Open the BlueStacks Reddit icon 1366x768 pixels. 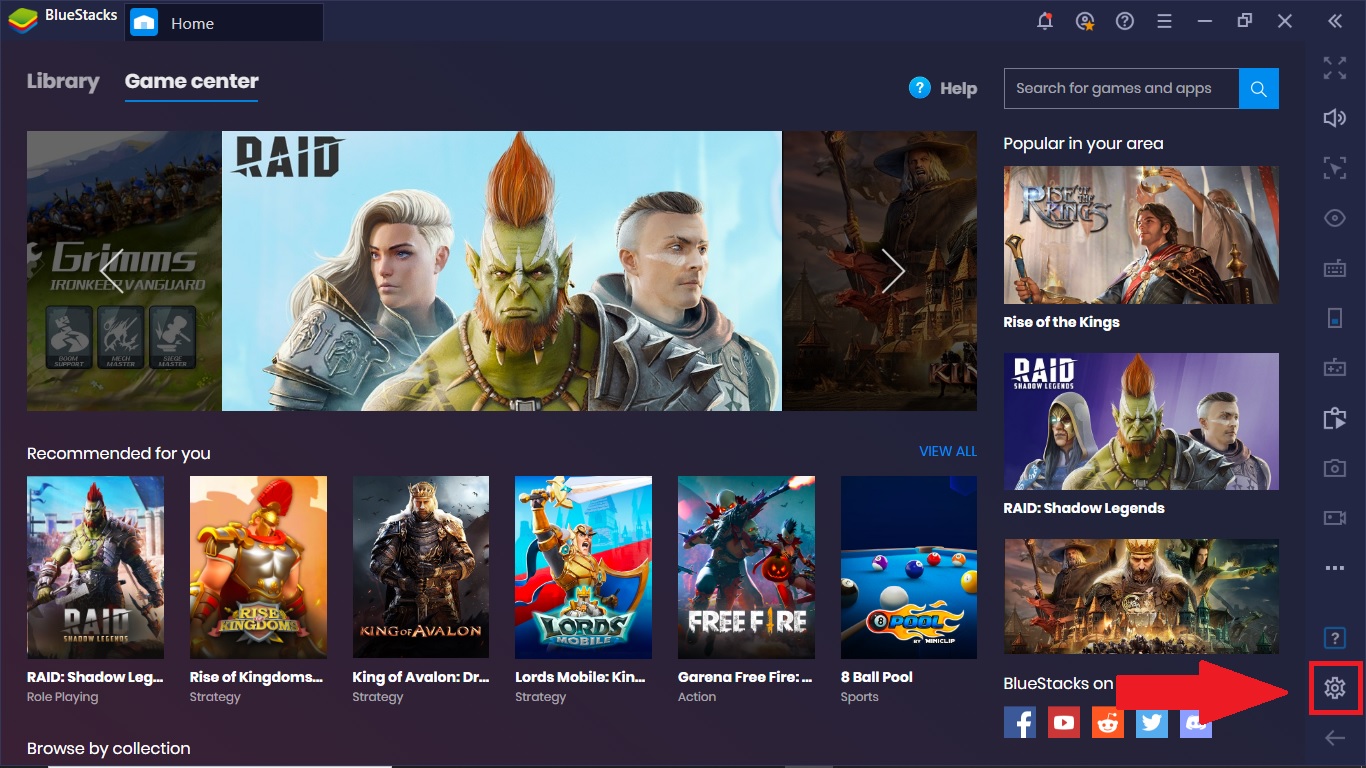[1108, 722]
